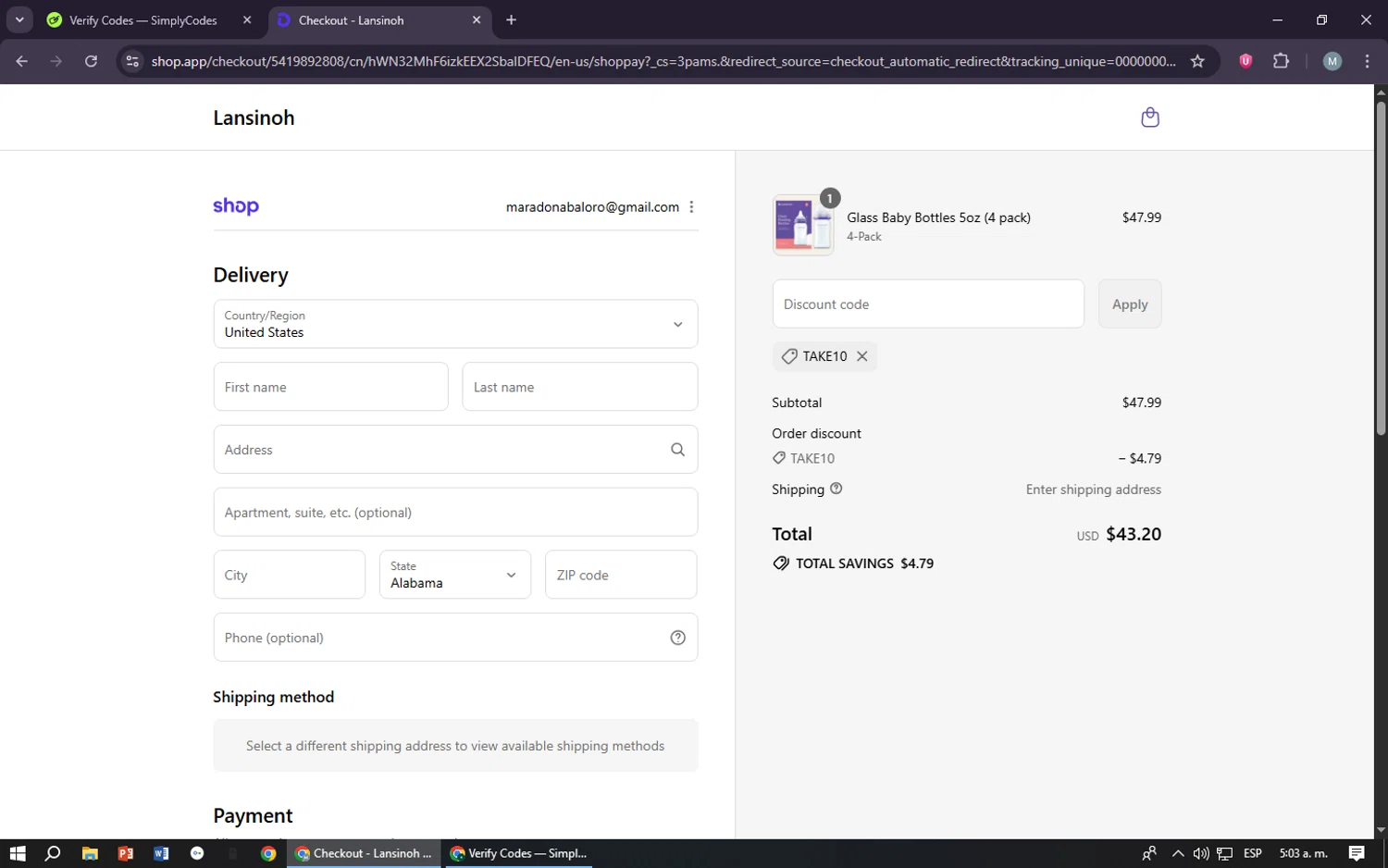Open tab search dropdown arrow
The image size is (1388, 868).
coord(19,19)
